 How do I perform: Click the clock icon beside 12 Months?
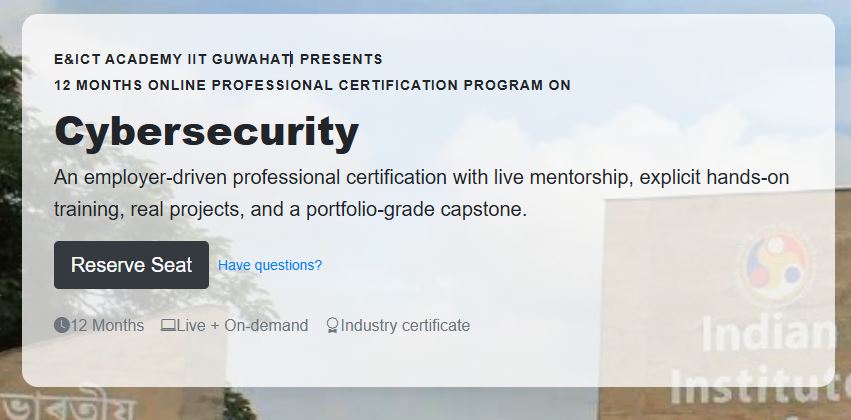[62, 325]
